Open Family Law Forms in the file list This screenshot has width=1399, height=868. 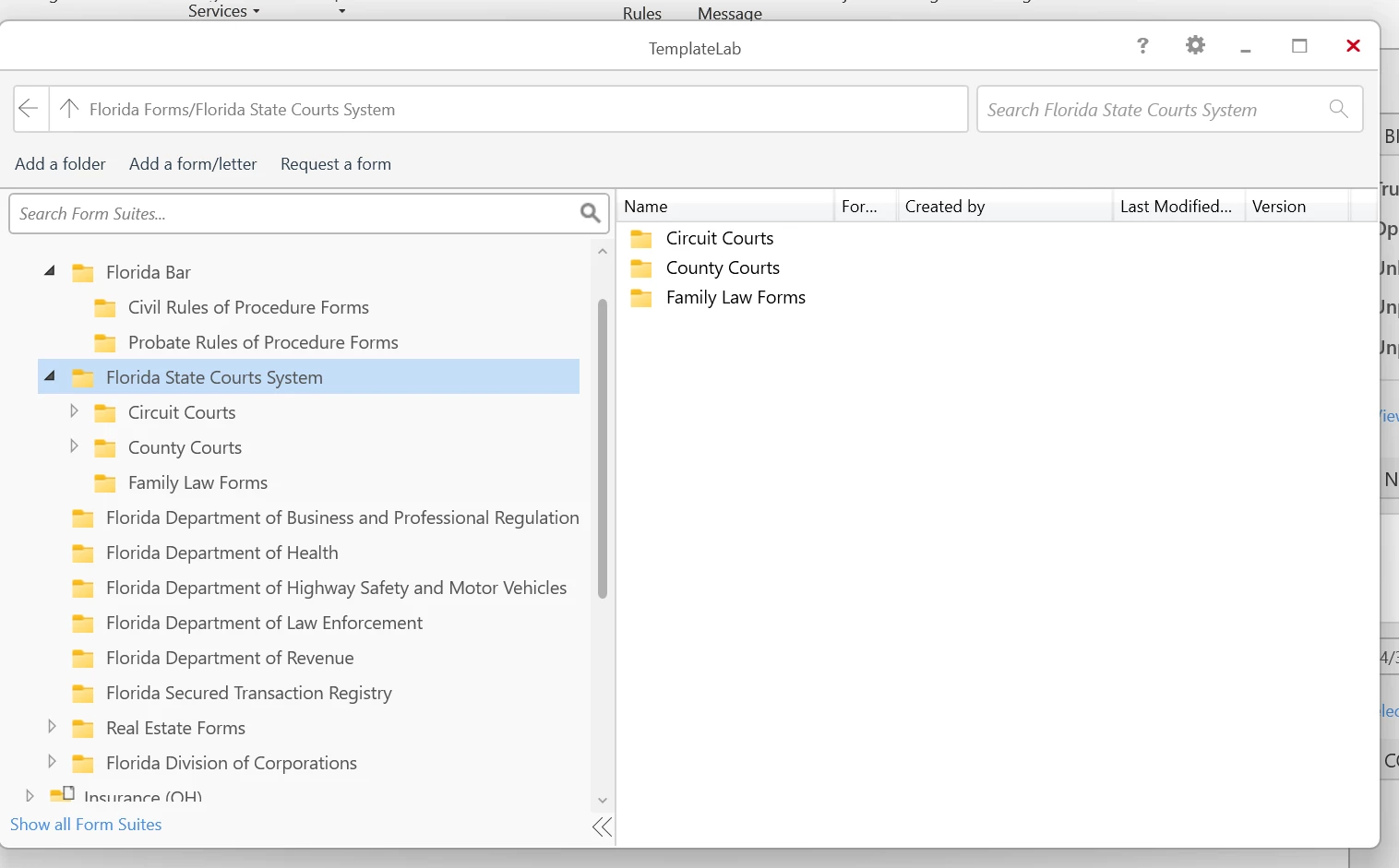pyautogui.click(x=735, y=297)
